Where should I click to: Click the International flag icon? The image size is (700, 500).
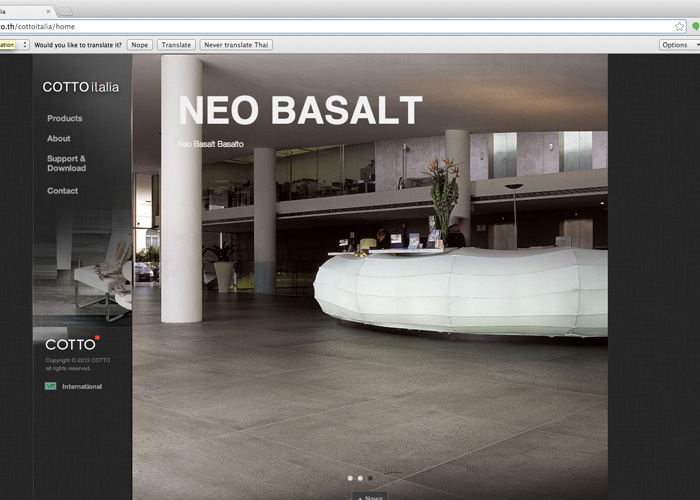click(x=50, y=386)
